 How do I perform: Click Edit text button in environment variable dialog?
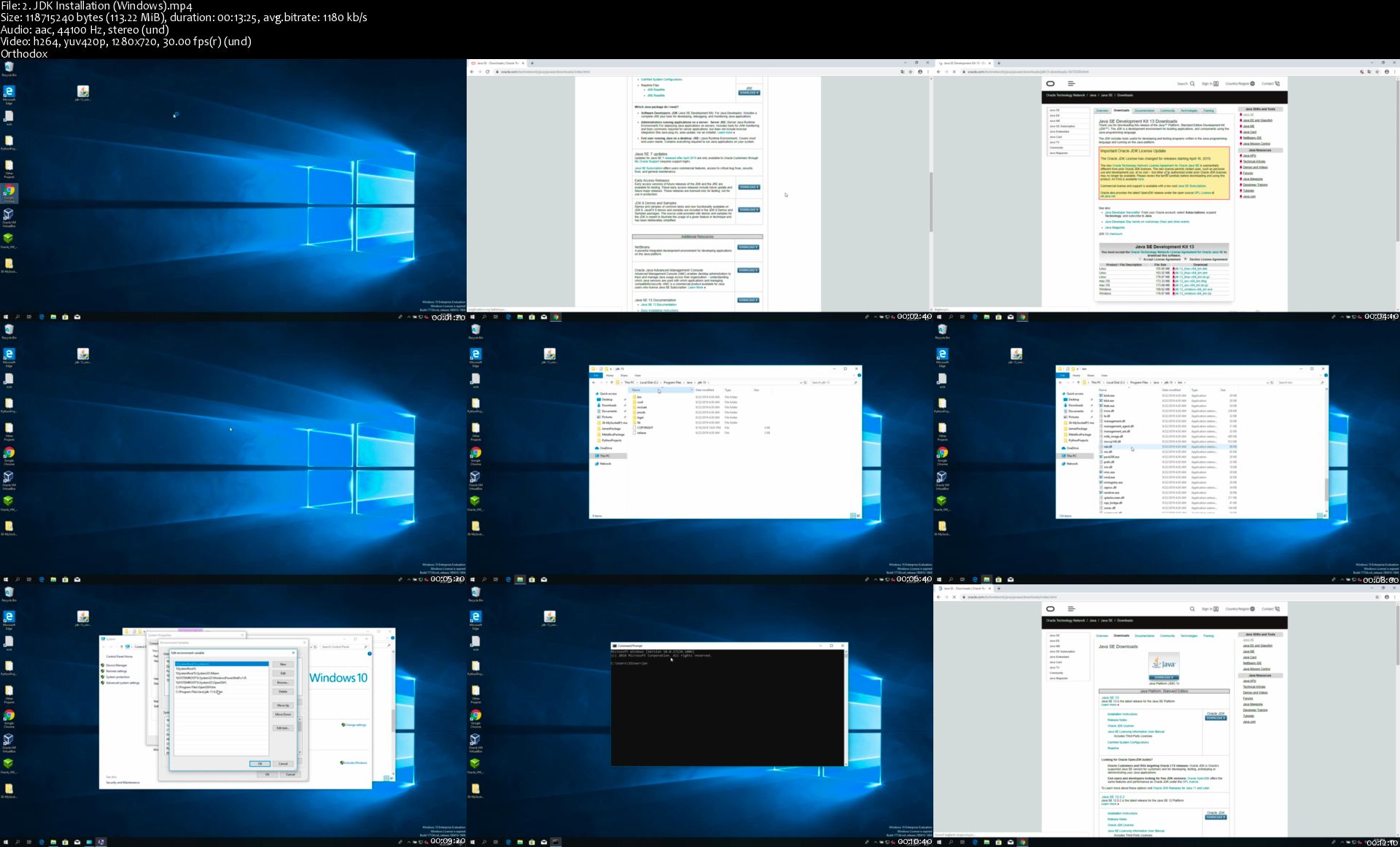pos(283,728)
